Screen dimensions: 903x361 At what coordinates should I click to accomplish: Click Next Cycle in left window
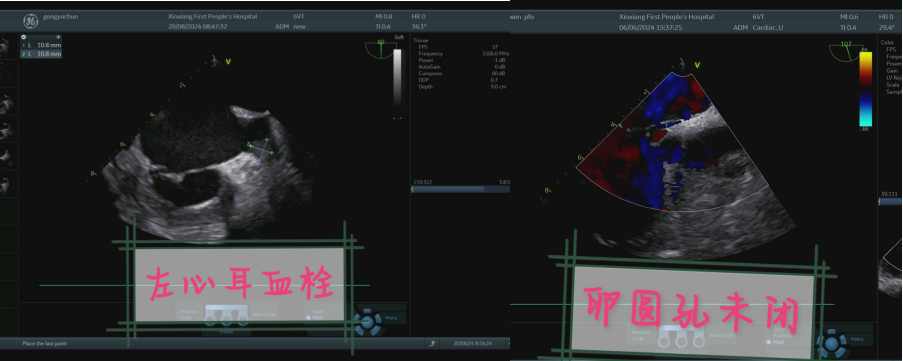[x=263, y=314]
